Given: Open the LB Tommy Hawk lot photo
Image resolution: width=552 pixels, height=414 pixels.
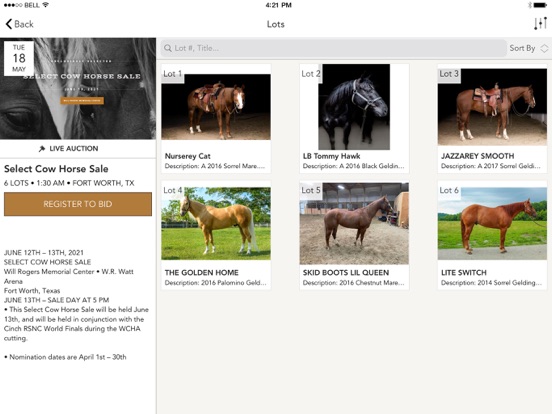Looking at the screenshot, I should (354, 107).
